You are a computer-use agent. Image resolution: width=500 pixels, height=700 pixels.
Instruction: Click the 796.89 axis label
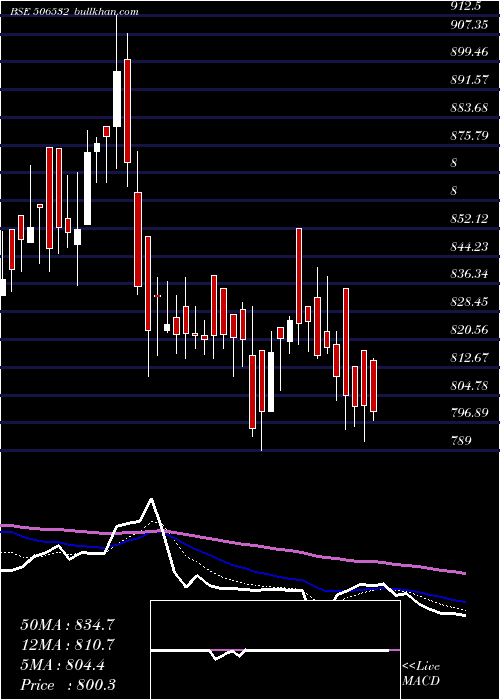(470, 413)
